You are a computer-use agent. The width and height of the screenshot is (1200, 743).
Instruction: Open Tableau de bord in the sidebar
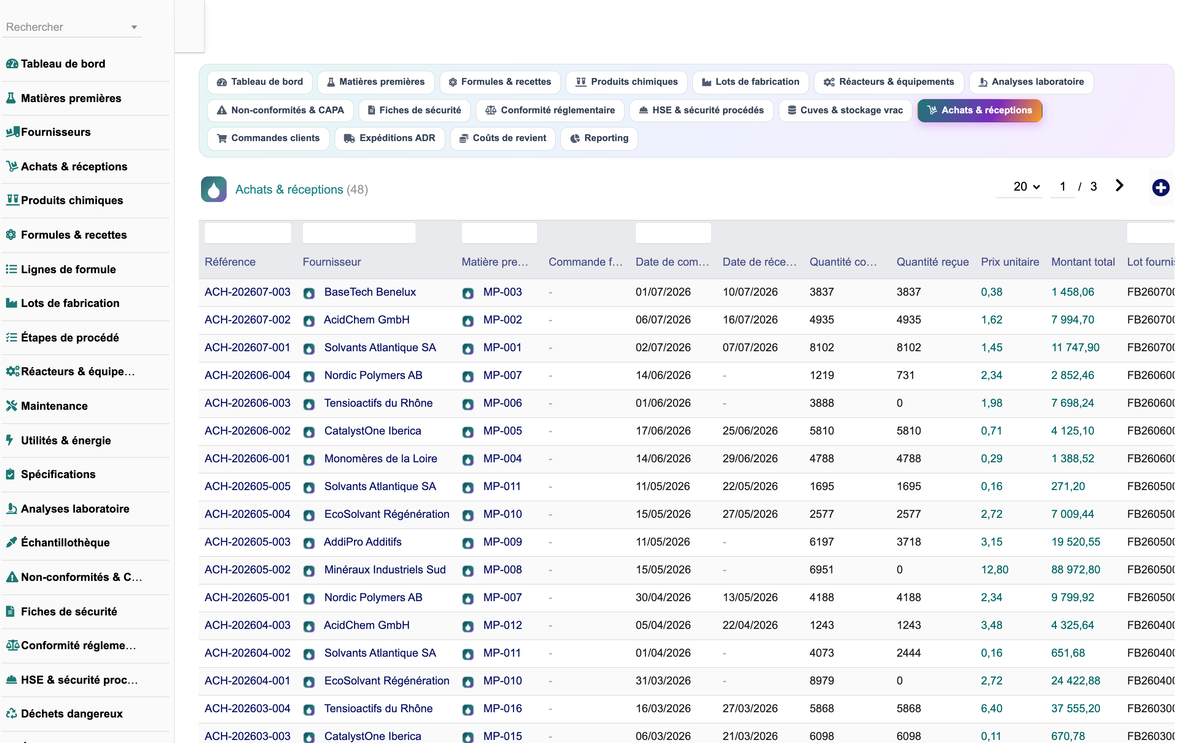(x=63, y=64)
